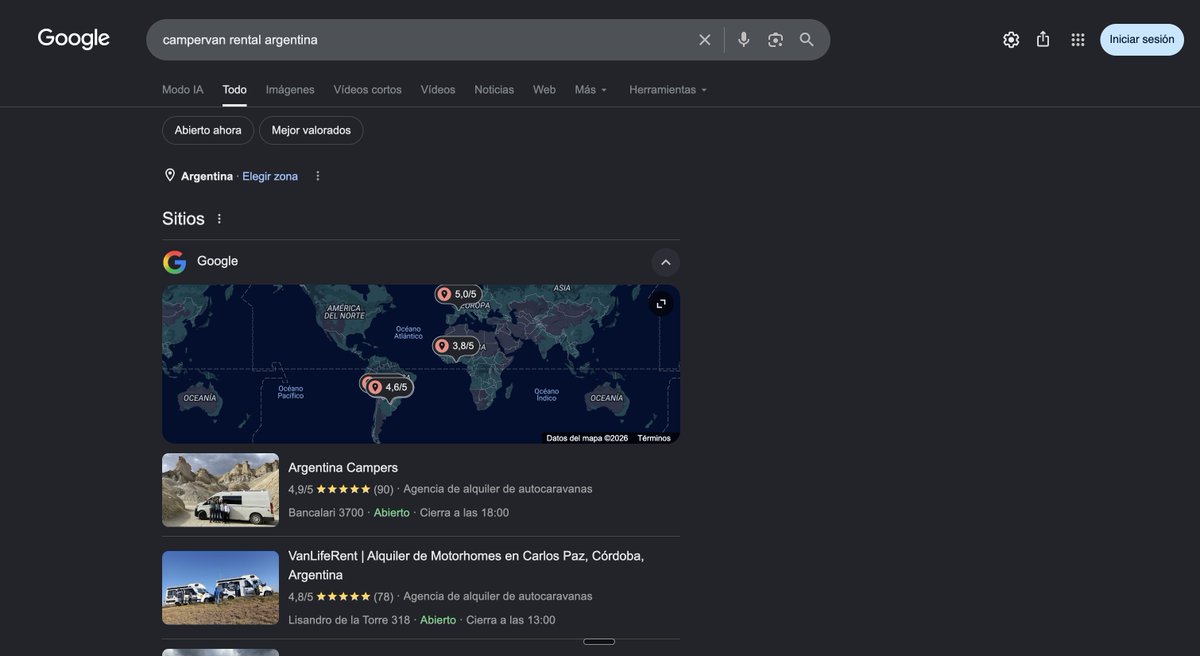Viewport: 1200px width, 656px height.
Task: Click the Términos link on the map
Action: [x=654, y=438]
